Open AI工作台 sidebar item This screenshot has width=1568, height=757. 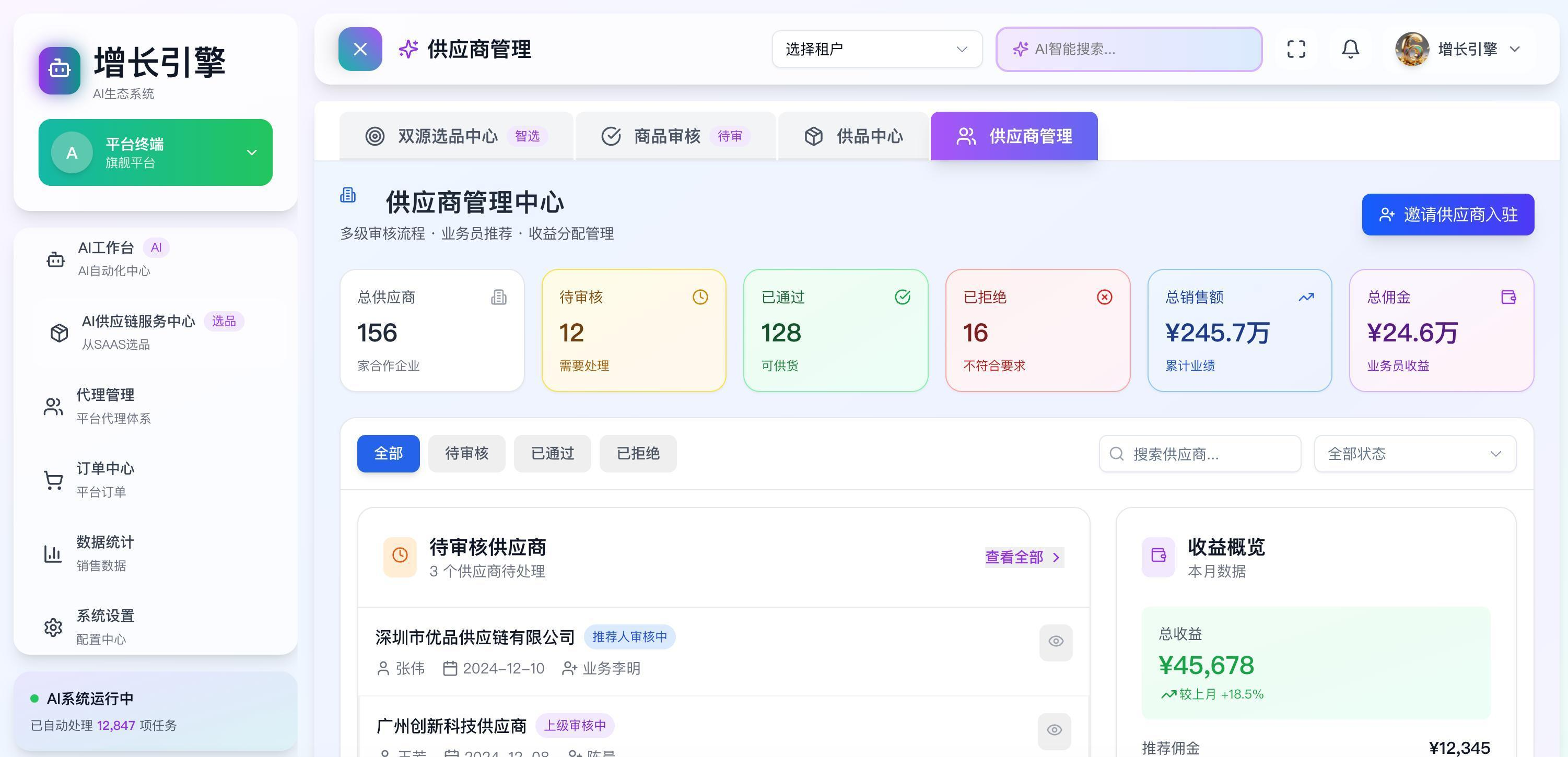coord(106,258)
